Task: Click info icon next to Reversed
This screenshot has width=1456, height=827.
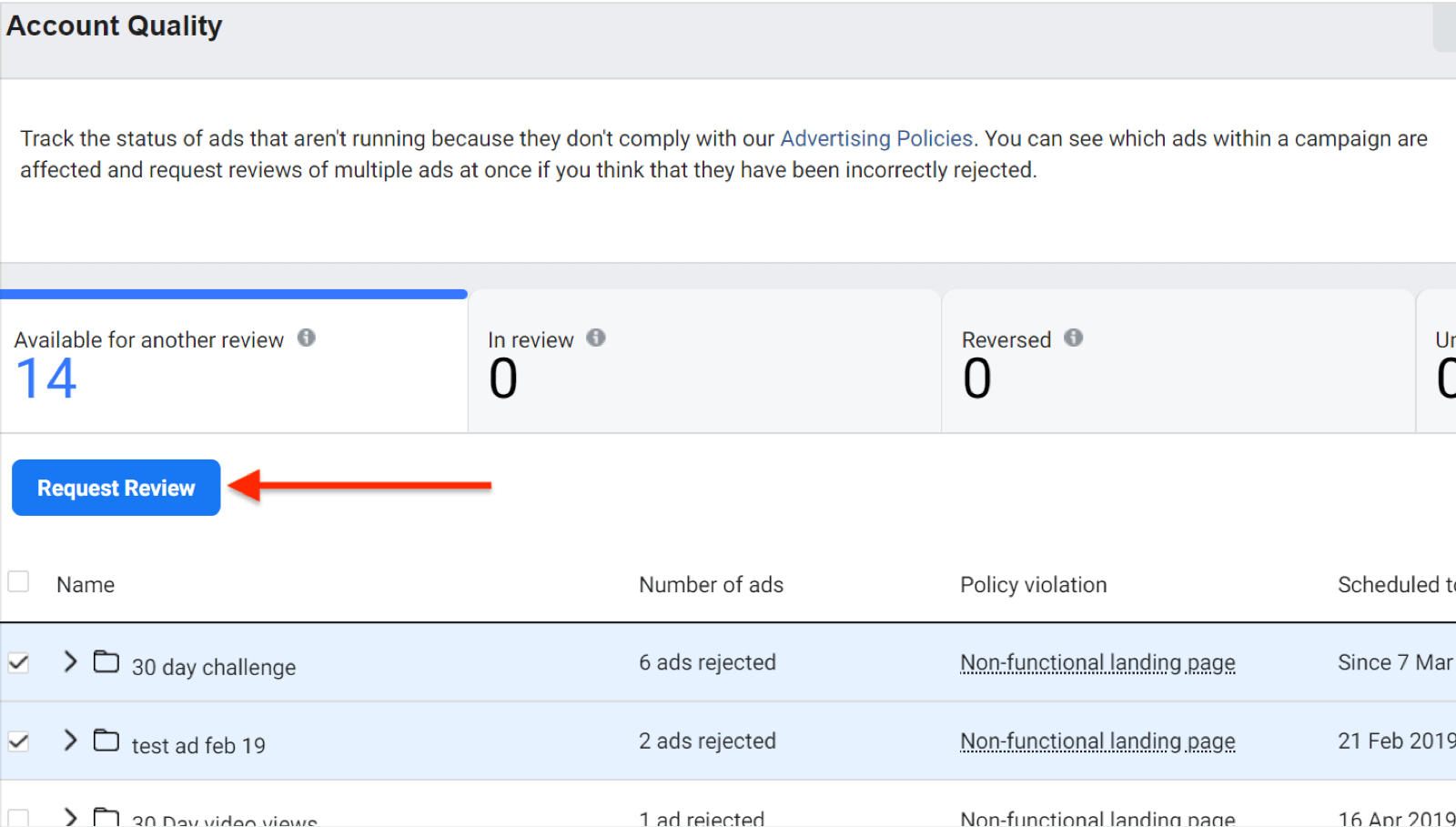Action: (x=1074, y=338)
